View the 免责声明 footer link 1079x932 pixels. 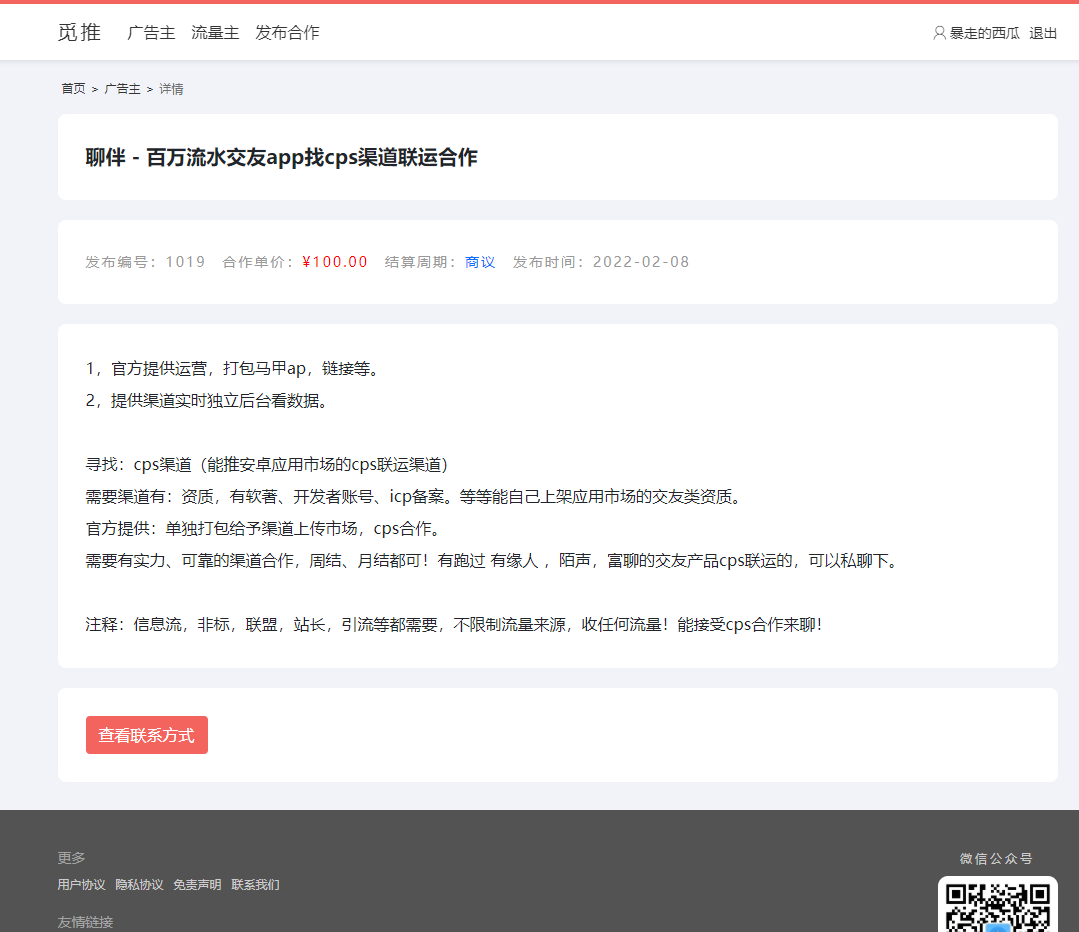[x=197, y=885]
